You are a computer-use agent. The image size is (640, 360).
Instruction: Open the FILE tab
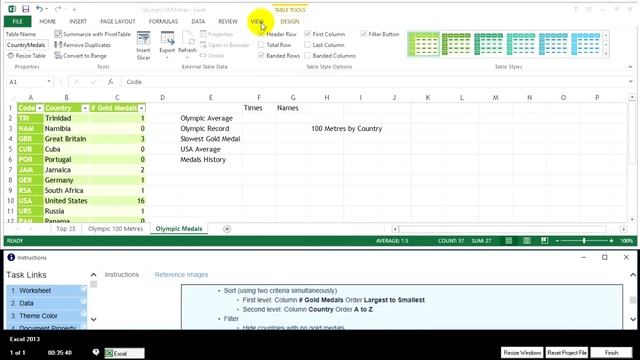point(18,21)
